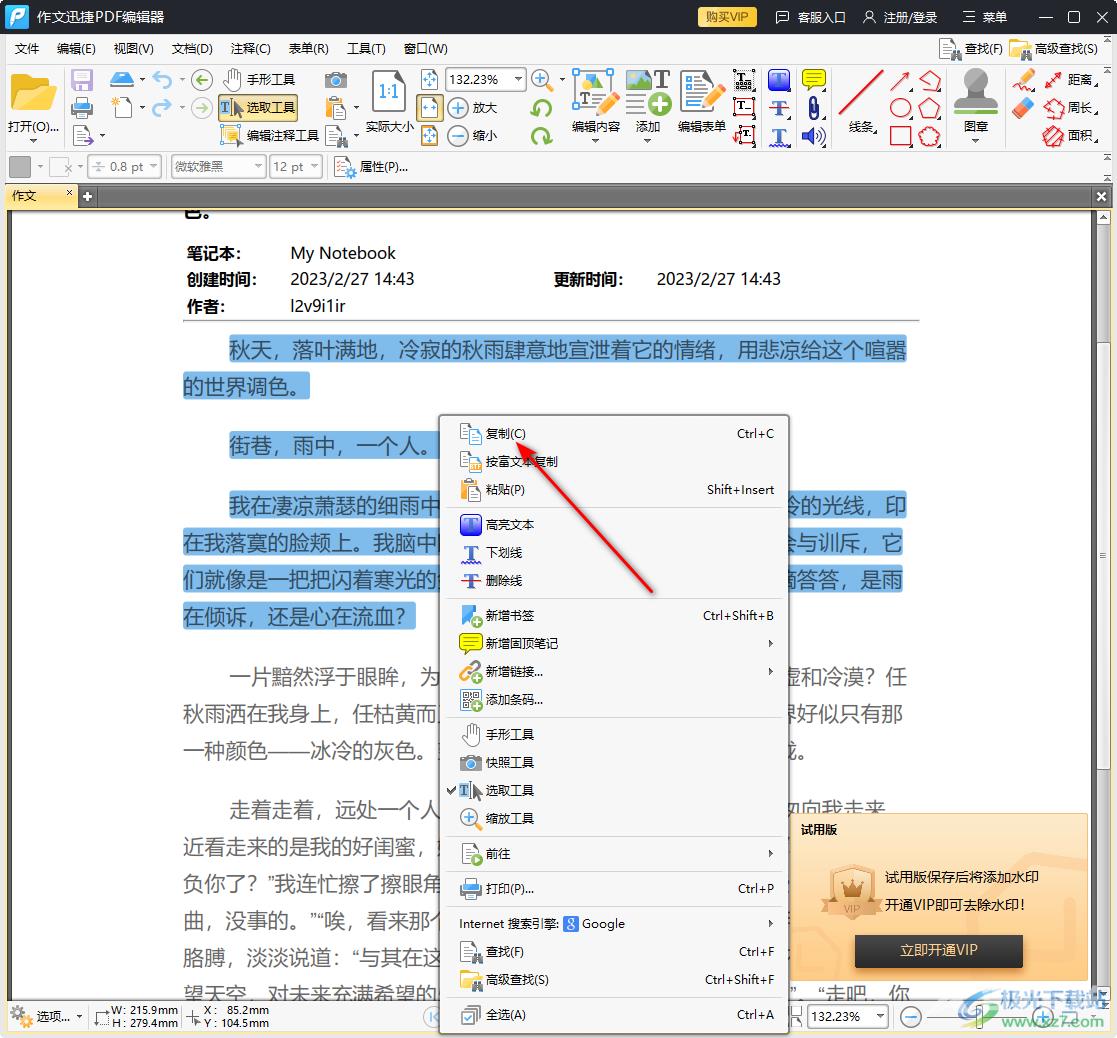Select the red pentagon polygon tool

[x=929, y=108]
